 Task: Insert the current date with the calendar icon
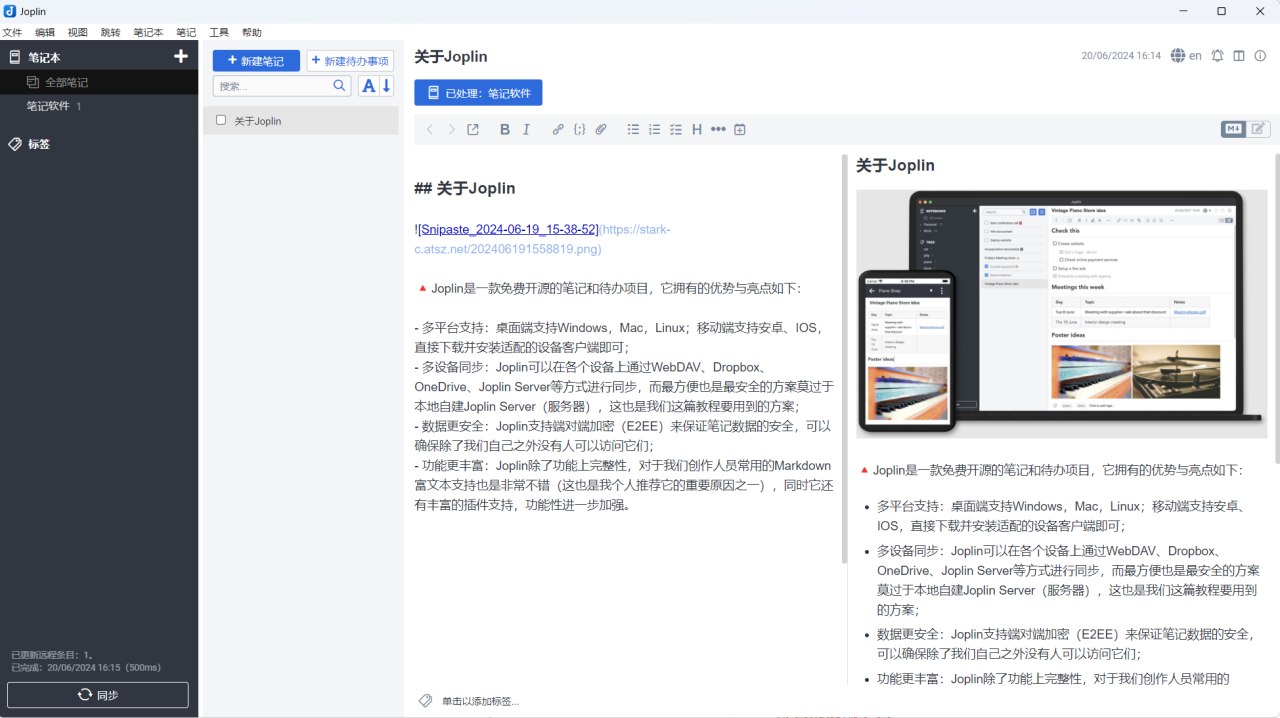pyautogui.click(x=739, y=129)
